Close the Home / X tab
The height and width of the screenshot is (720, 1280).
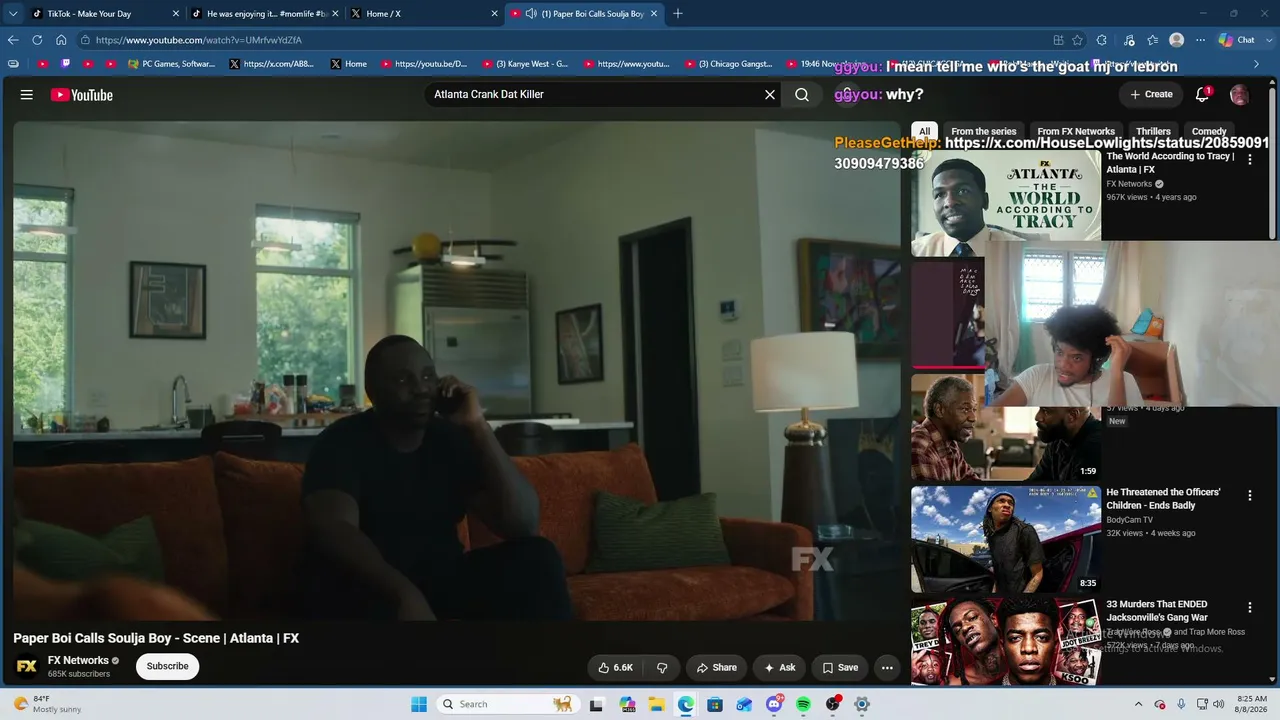click(494, 14)
